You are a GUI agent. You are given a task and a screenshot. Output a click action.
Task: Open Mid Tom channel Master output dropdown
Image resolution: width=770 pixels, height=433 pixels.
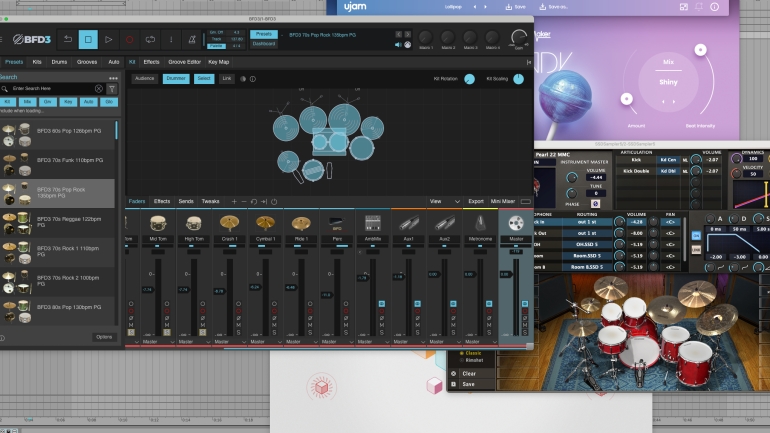pyautogui.click(x=158, y=342)
